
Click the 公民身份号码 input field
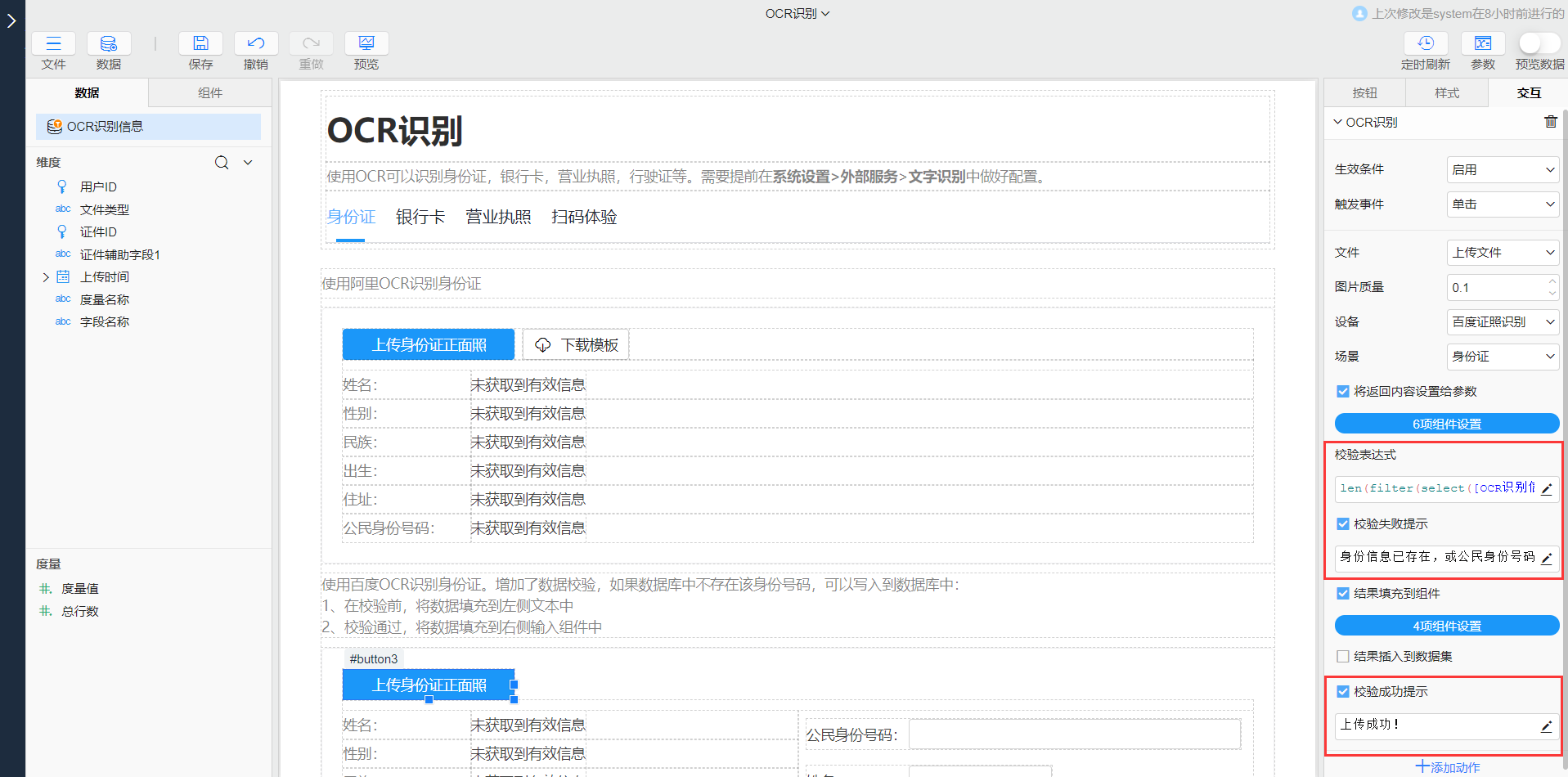tap(1074, 734)
